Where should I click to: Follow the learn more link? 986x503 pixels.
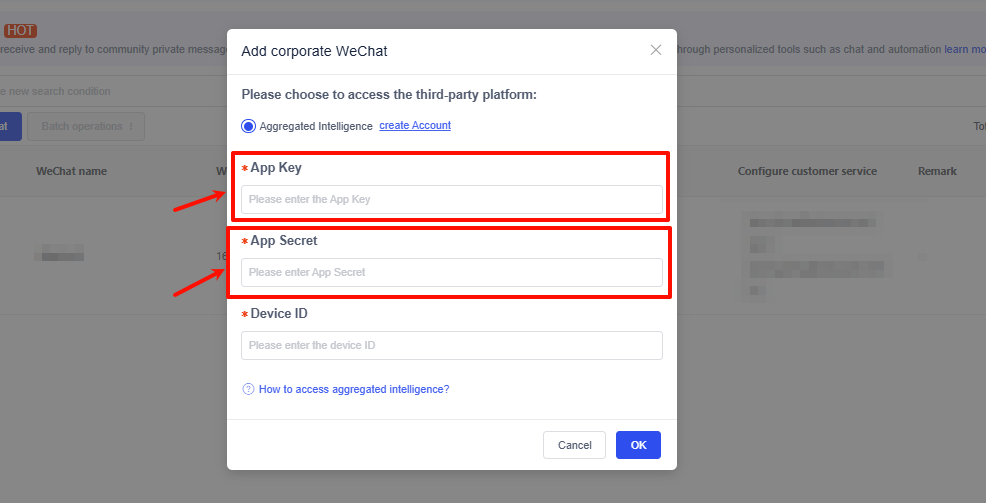[964, 49]
